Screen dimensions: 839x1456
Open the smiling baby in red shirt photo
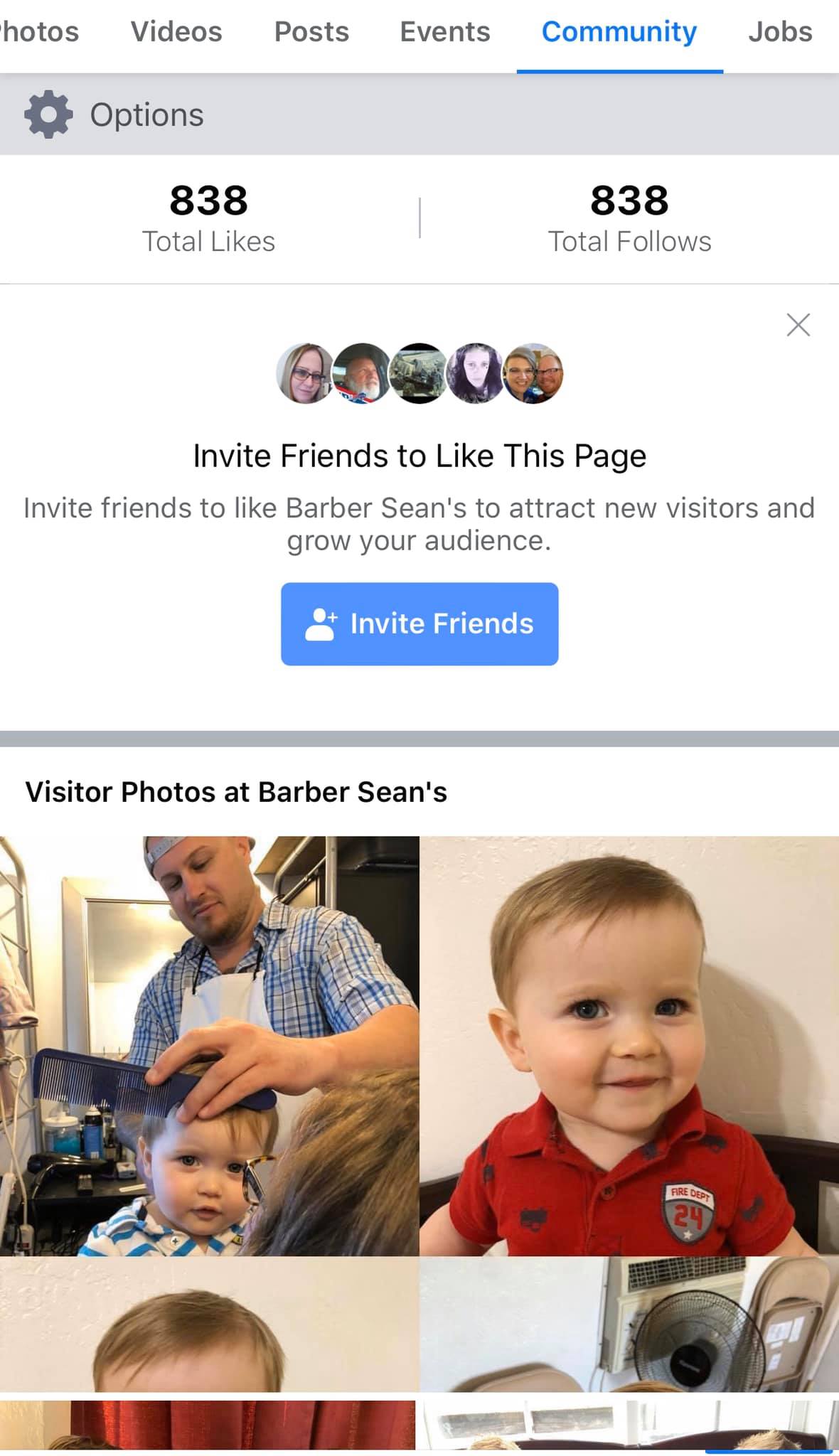tap(629, 1046)
